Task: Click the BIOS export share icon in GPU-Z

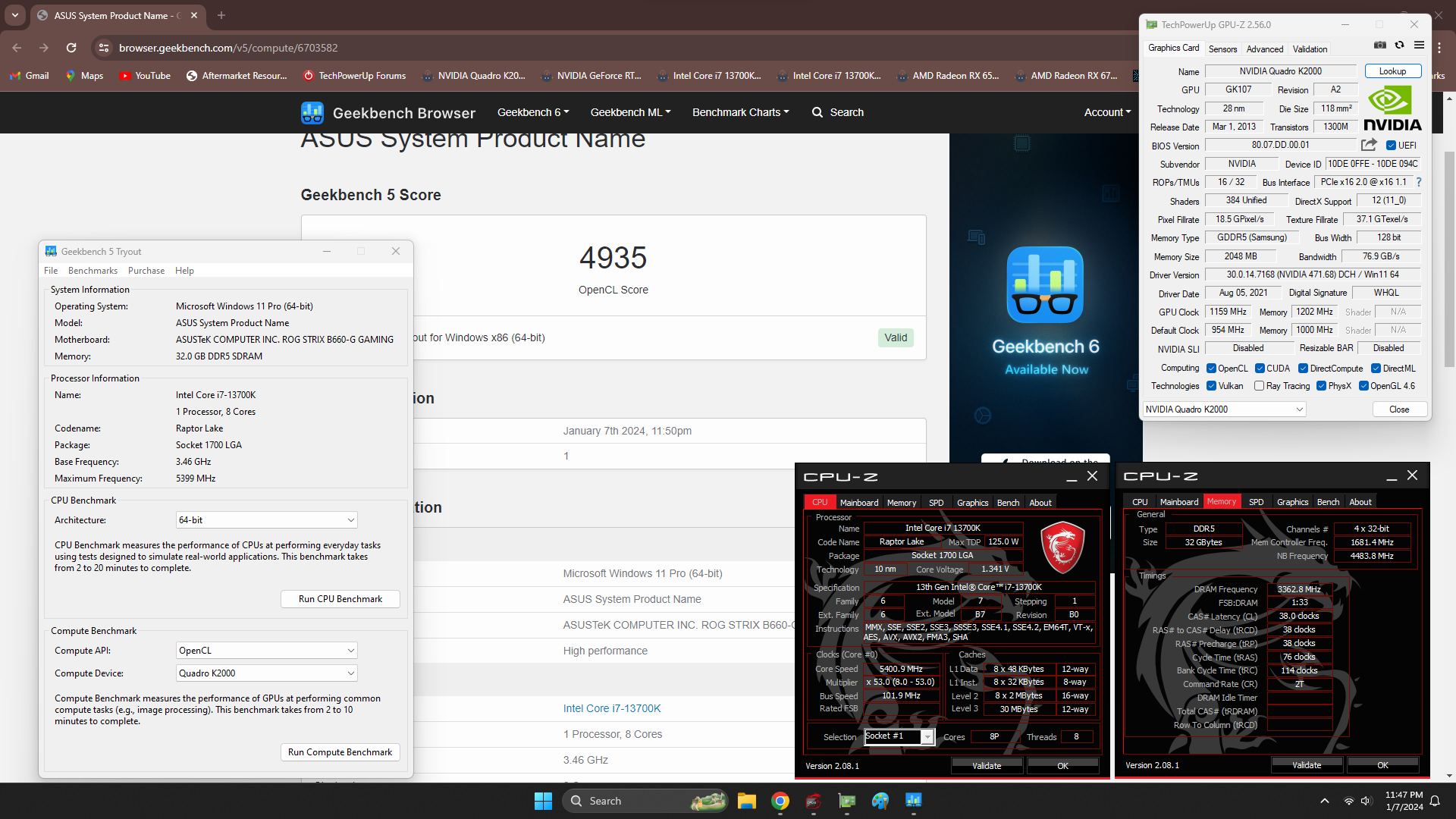Action: 1369,145
